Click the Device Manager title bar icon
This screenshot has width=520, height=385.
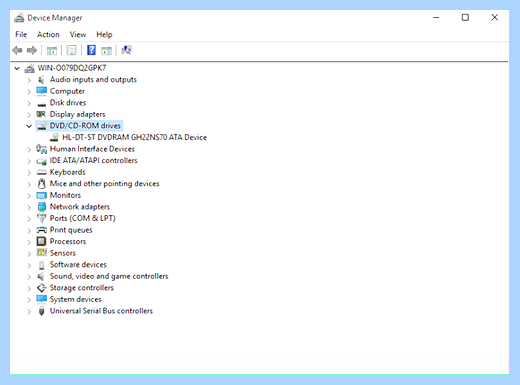click(19, 18)
